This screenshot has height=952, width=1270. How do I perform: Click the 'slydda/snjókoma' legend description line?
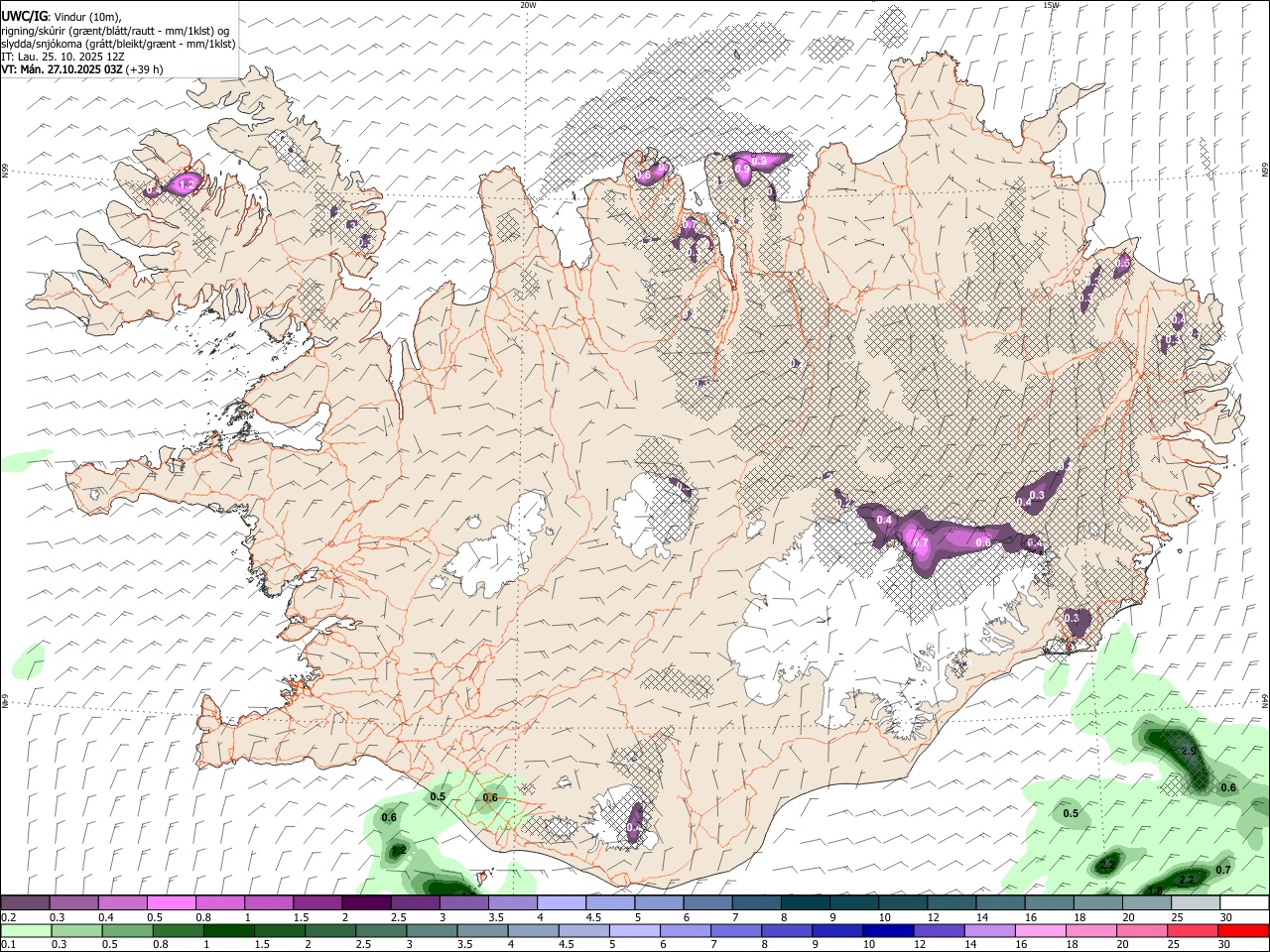pos(118,44)
